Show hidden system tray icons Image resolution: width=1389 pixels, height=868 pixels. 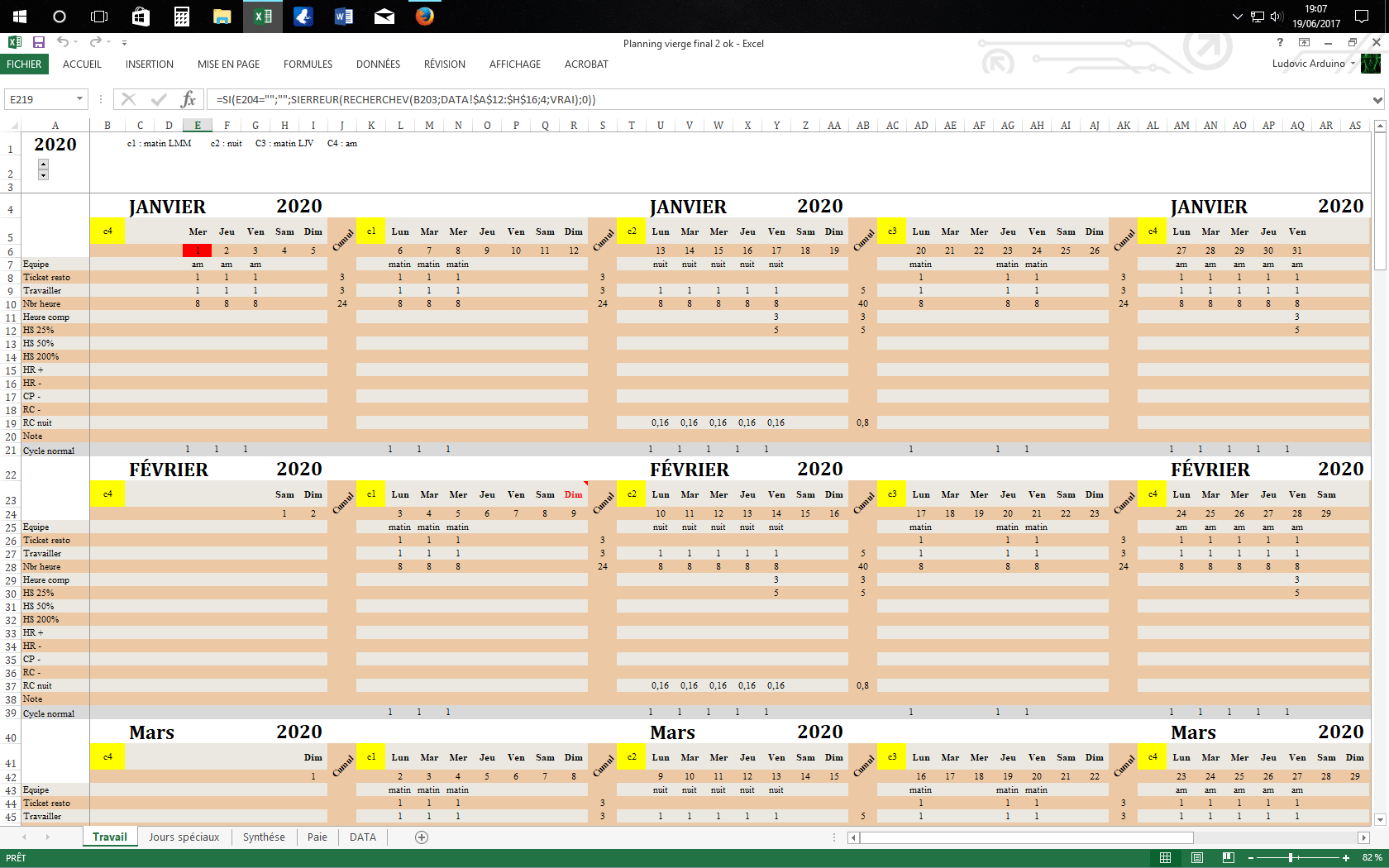point(1238,17)
